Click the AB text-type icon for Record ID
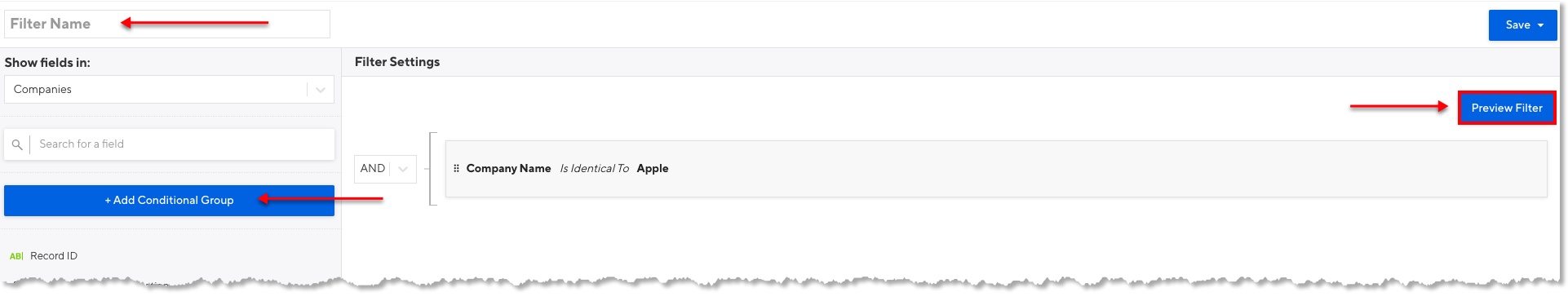 coord(16,256)
